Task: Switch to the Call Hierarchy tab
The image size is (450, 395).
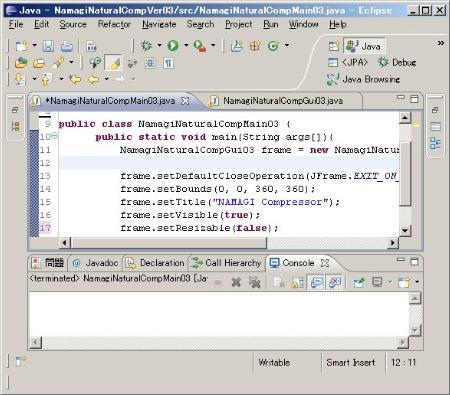Action: point(227,263)
